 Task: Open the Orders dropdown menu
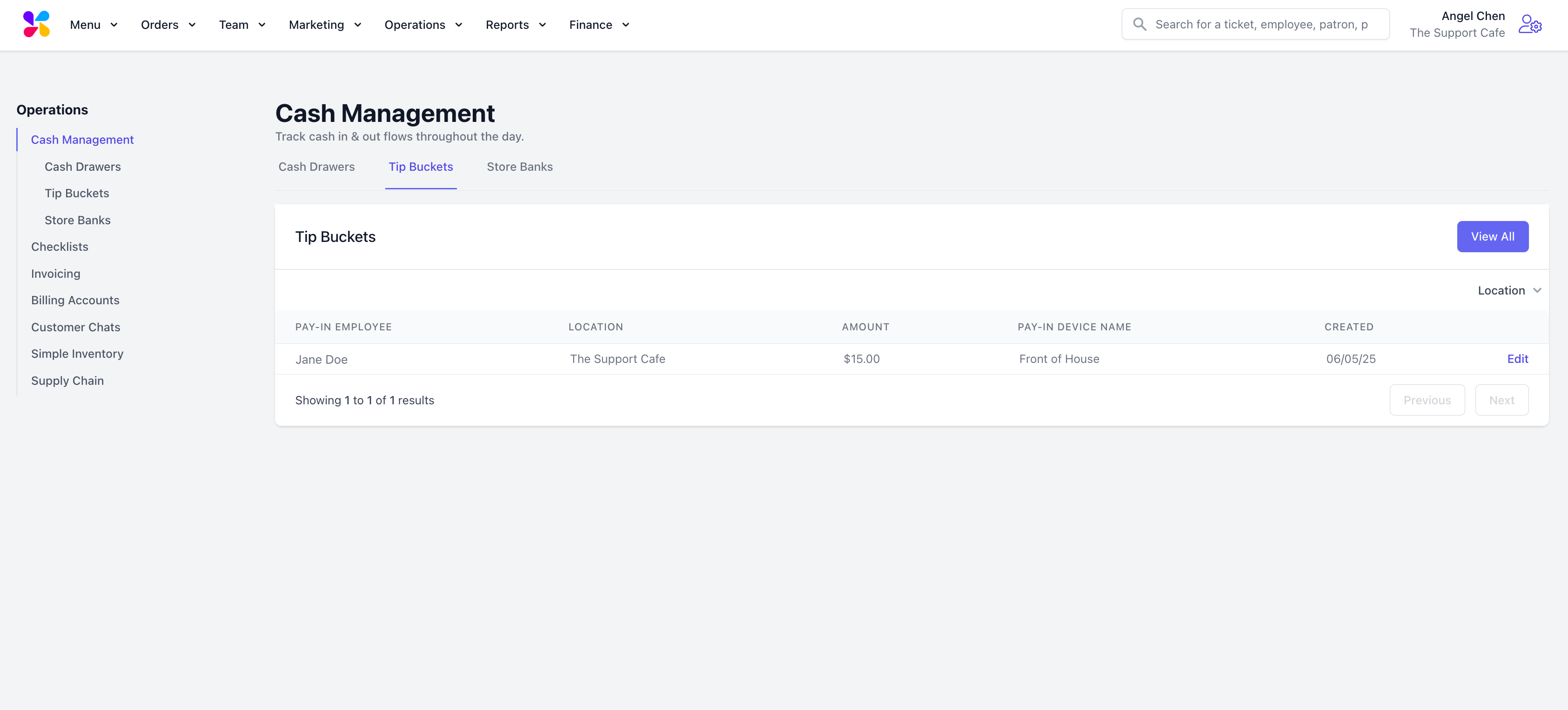(x=168, y=25)
